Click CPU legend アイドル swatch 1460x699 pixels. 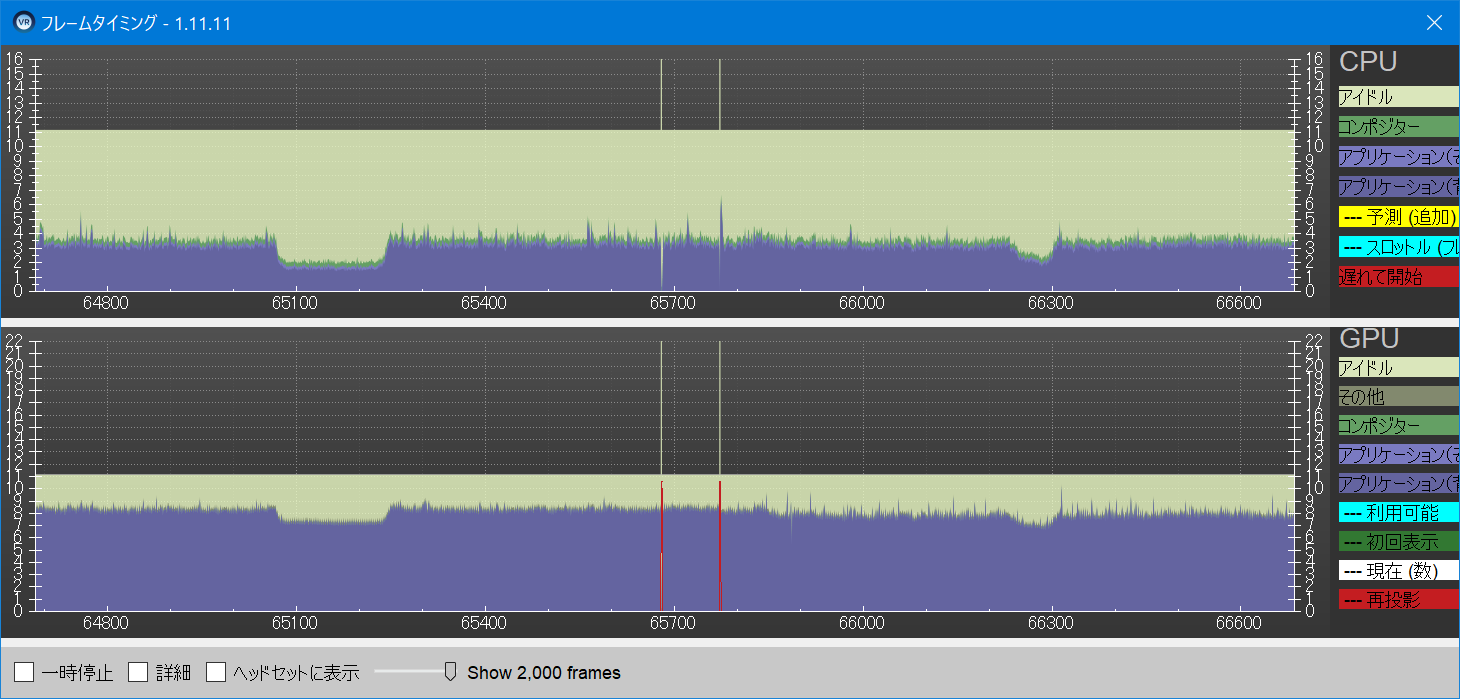pos(1398,97)
